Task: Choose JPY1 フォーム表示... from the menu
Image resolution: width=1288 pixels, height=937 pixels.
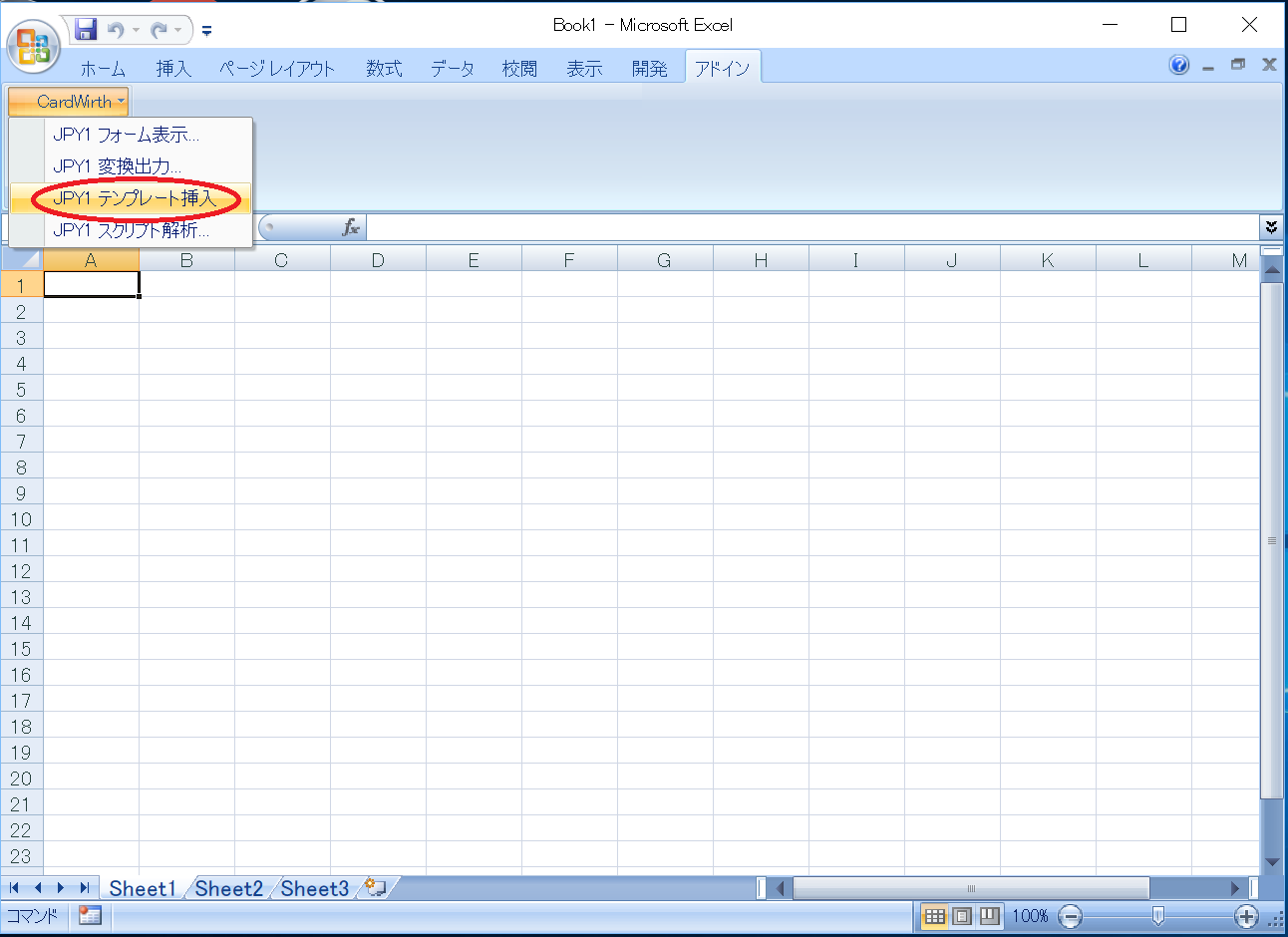Action: point(131,135)
